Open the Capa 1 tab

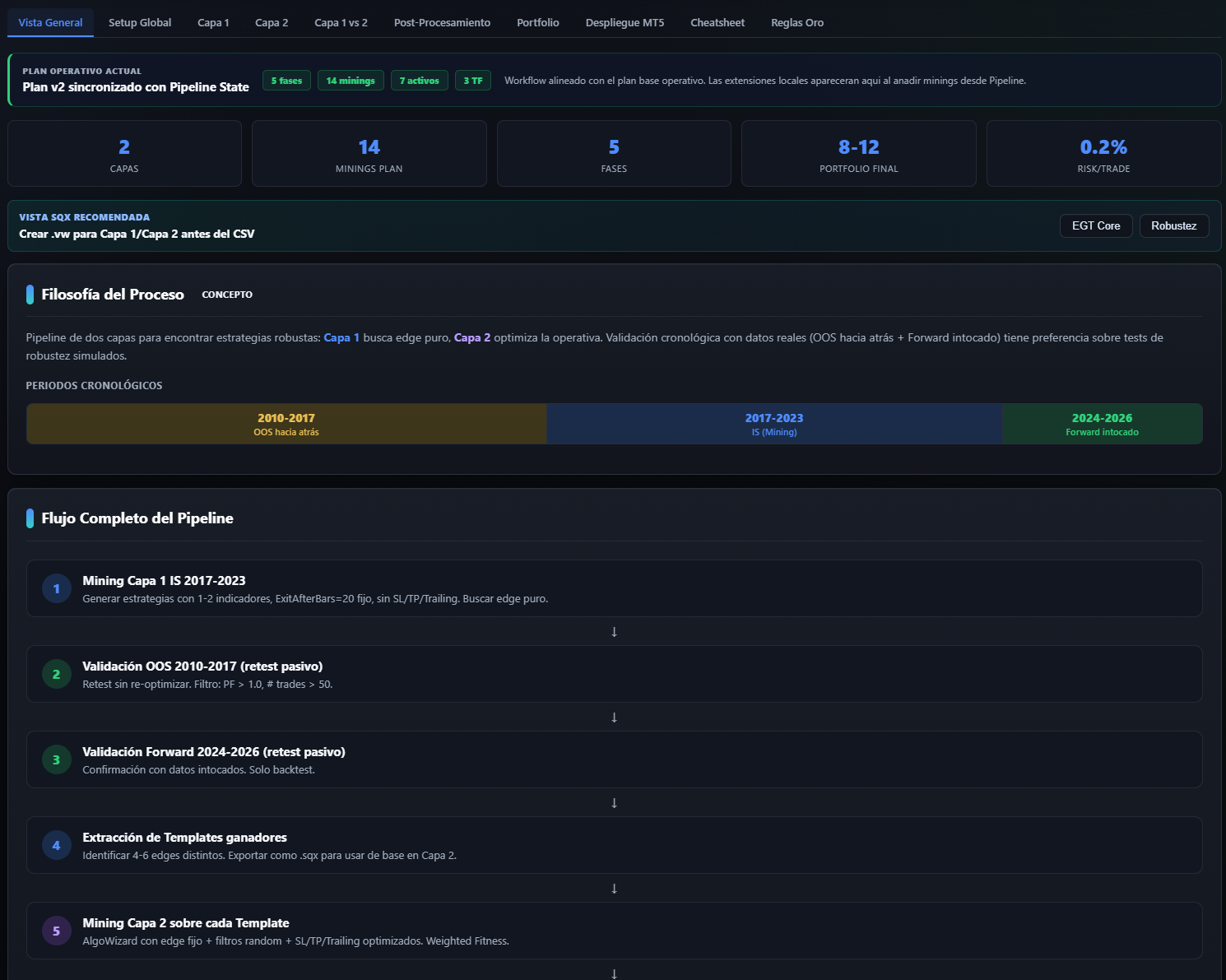(213, 22)
